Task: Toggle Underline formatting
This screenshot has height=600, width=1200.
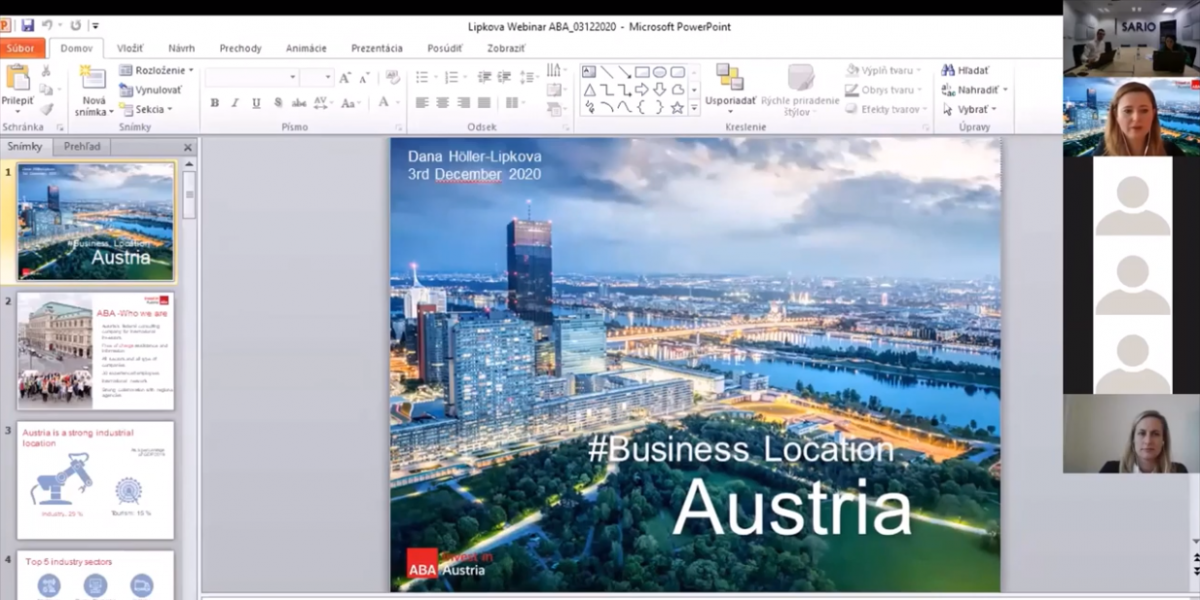Action: pos(256,103)
